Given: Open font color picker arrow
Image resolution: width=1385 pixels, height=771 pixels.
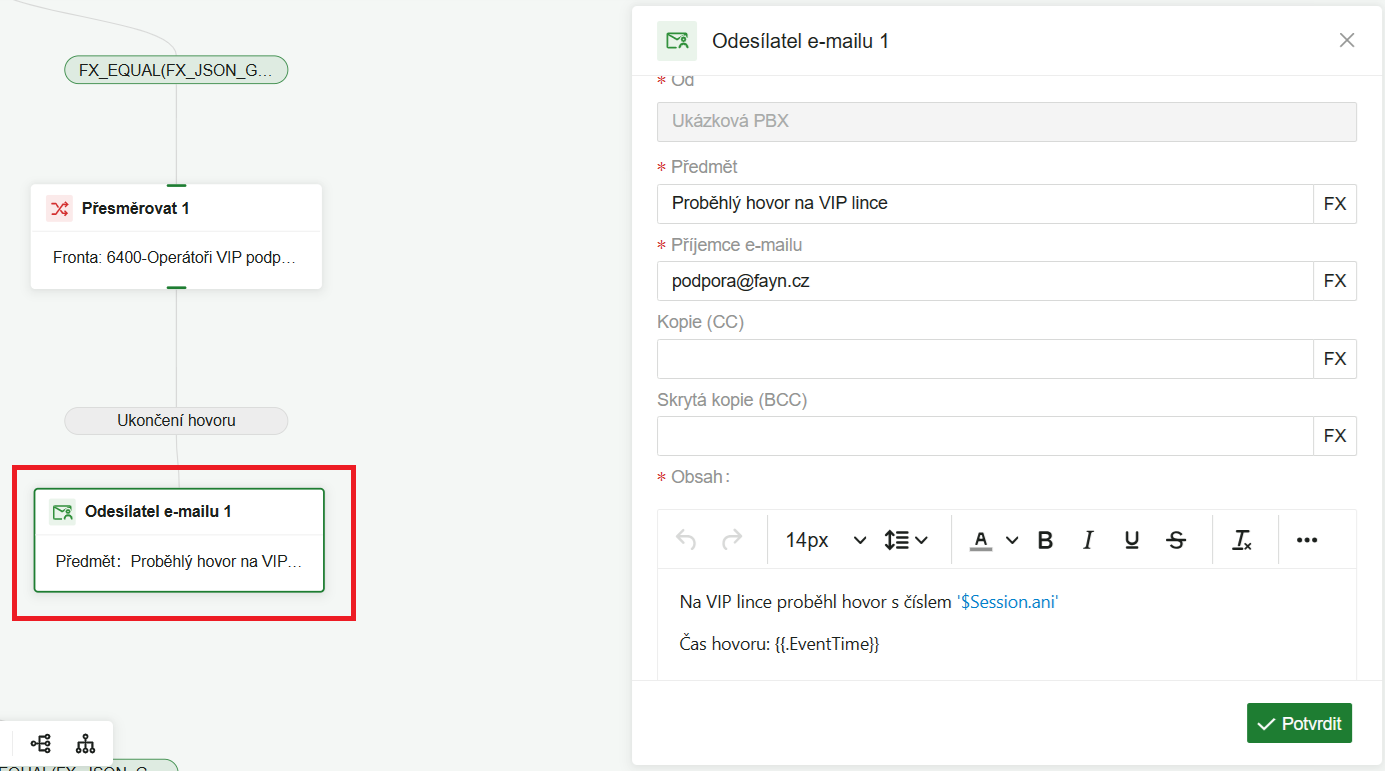Looking at the screenshot, I should (1012, 540).
